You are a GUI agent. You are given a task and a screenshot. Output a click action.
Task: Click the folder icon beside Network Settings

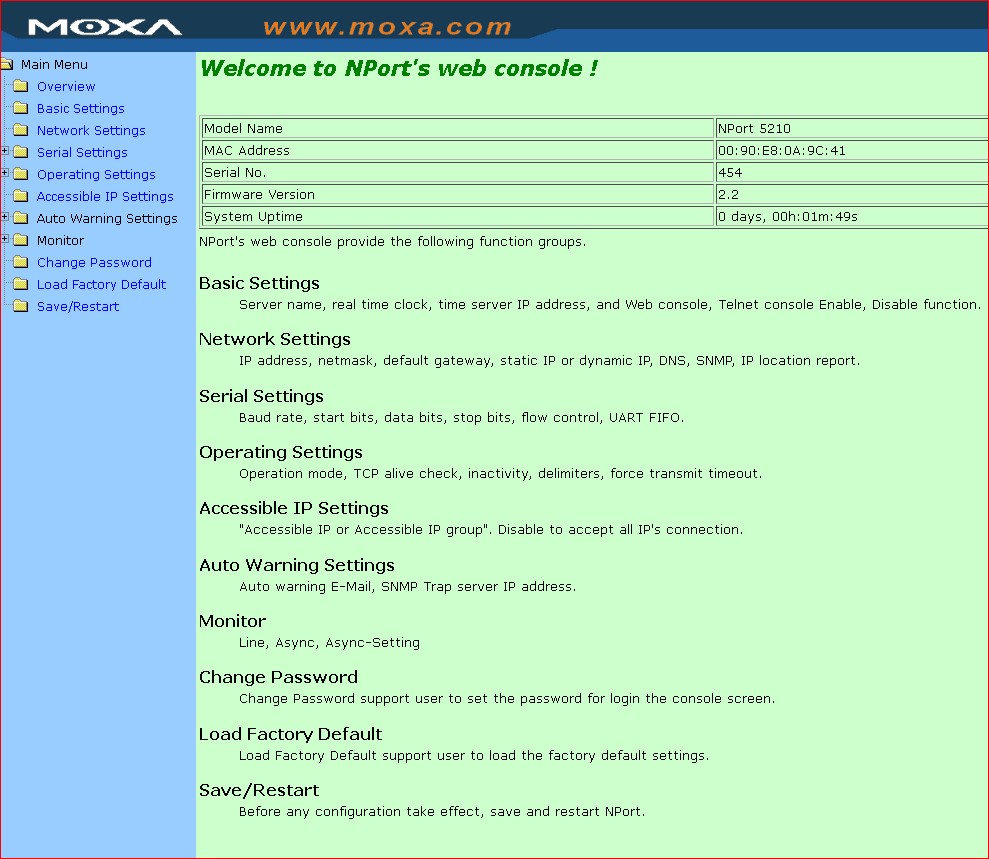click(21, 130)
